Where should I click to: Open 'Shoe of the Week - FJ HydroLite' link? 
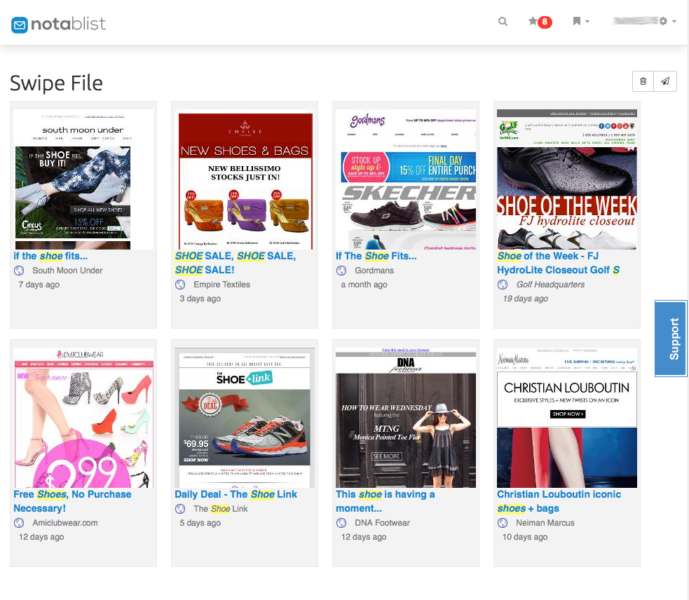(558, 263)
